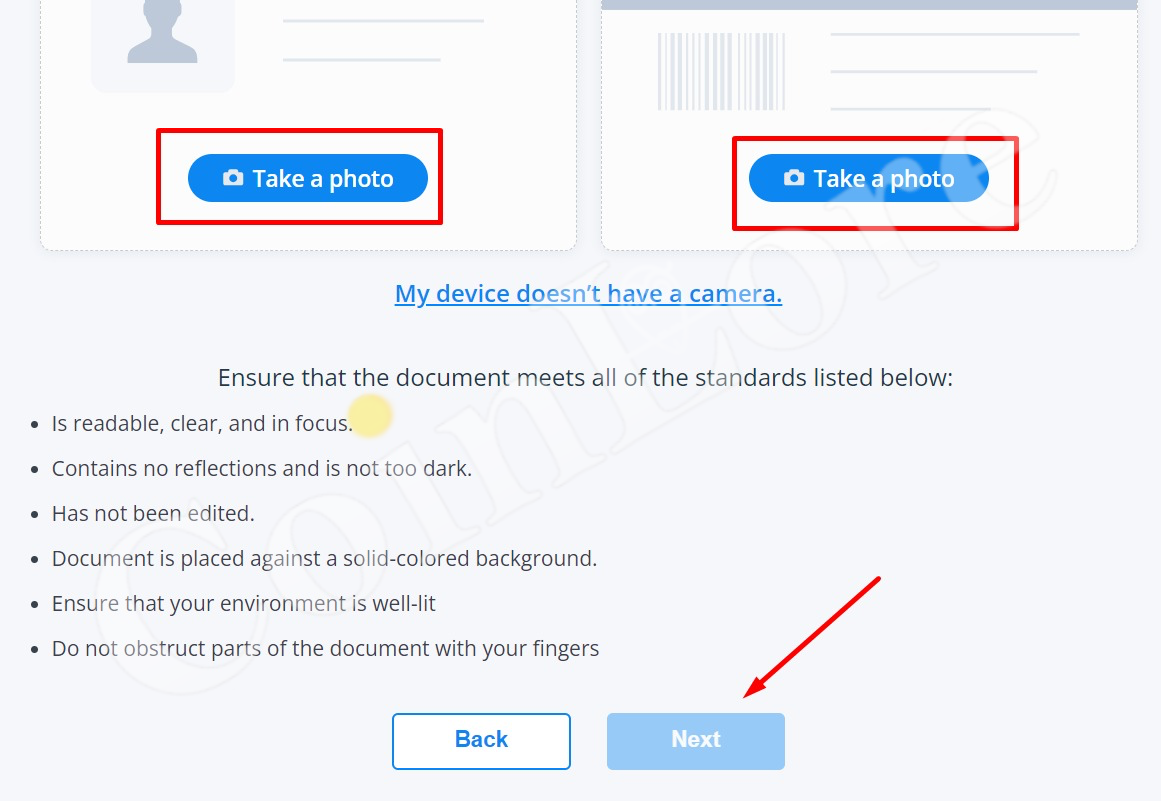Click the yellow highlight circle near 'in focus'
The height and width of the screenshot is (801, 1161).
point(370,415)
